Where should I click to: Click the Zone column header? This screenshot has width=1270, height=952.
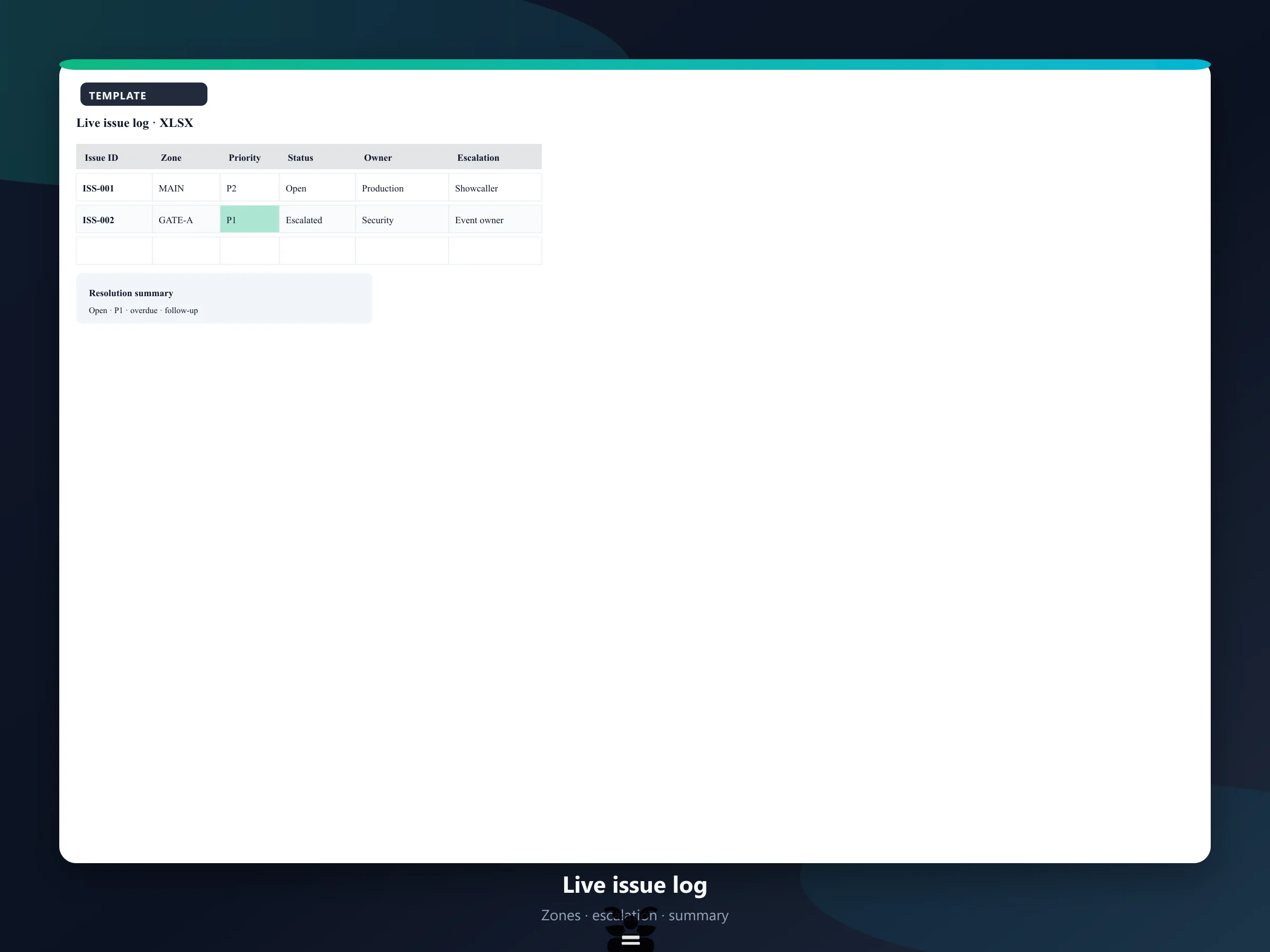click(x=186, y=157)
